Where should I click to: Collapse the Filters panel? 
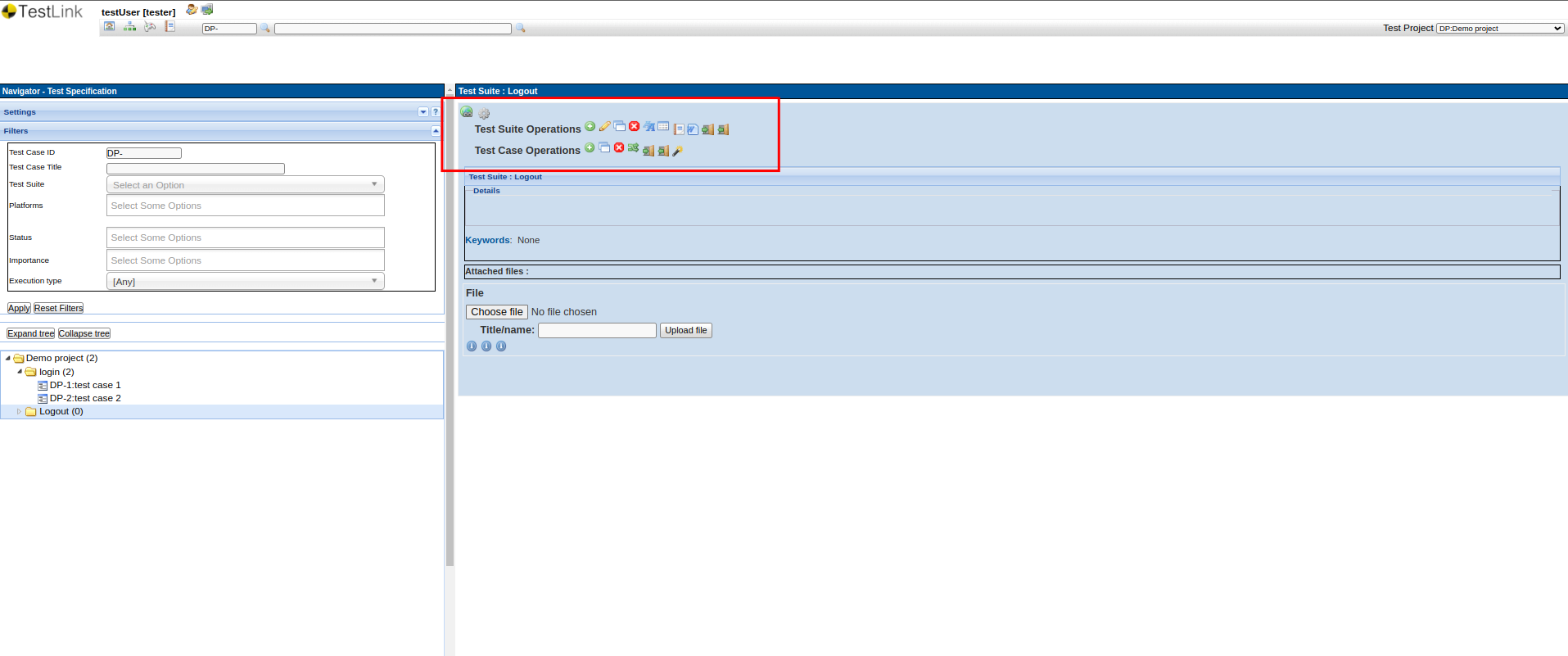click(436, 131)
